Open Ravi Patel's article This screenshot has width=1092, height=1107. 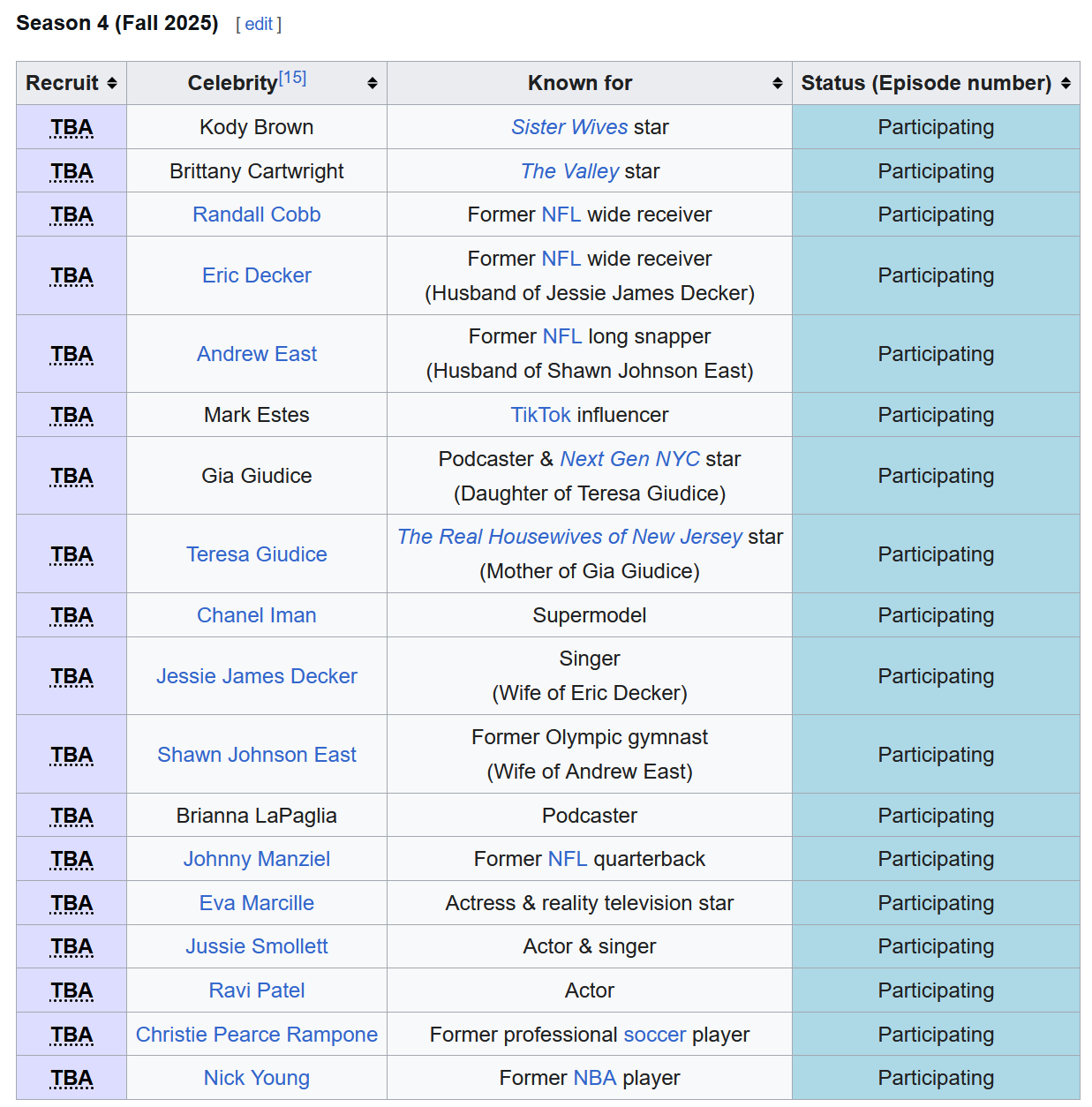[257, 990]
